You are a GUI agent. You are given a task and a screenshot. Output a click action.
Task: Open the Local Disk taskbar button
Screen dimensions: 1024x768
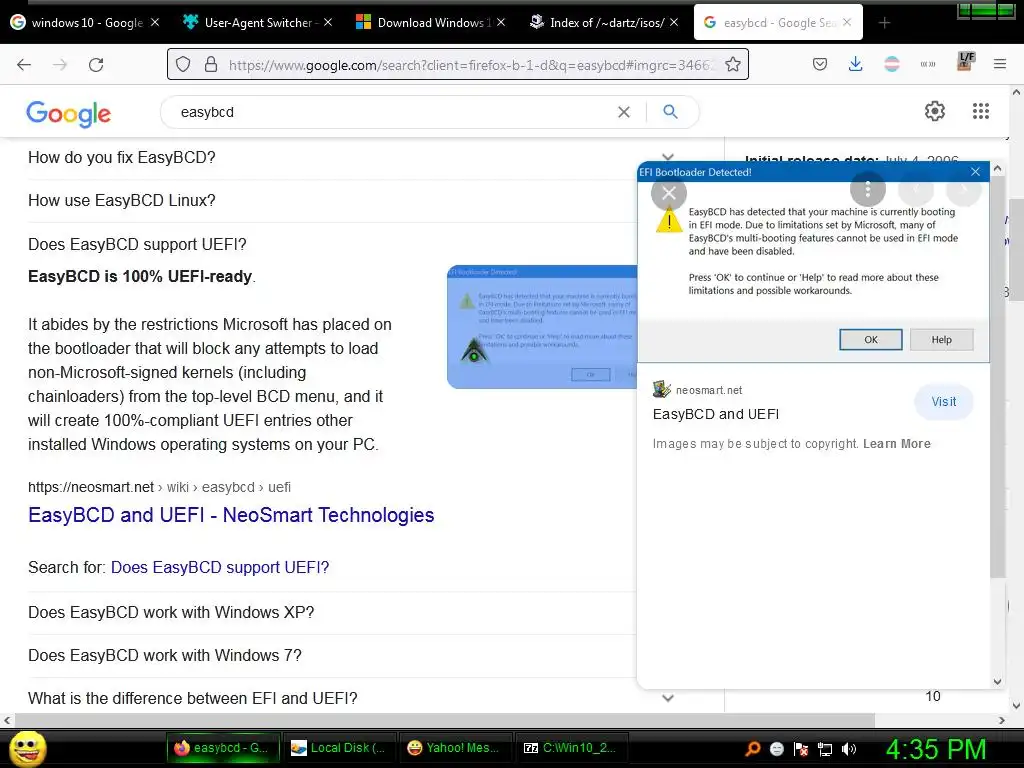[x=338, y=748]
